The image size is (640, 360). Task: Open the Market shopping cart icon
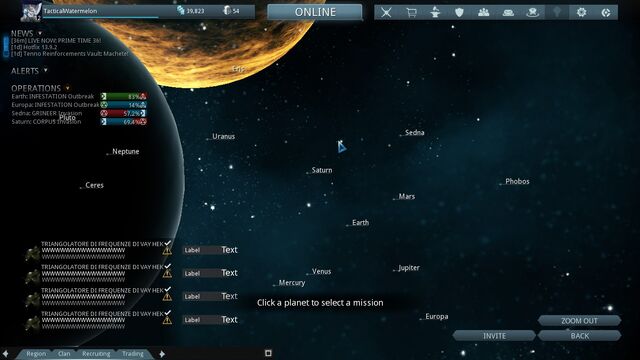pos(411,12)
